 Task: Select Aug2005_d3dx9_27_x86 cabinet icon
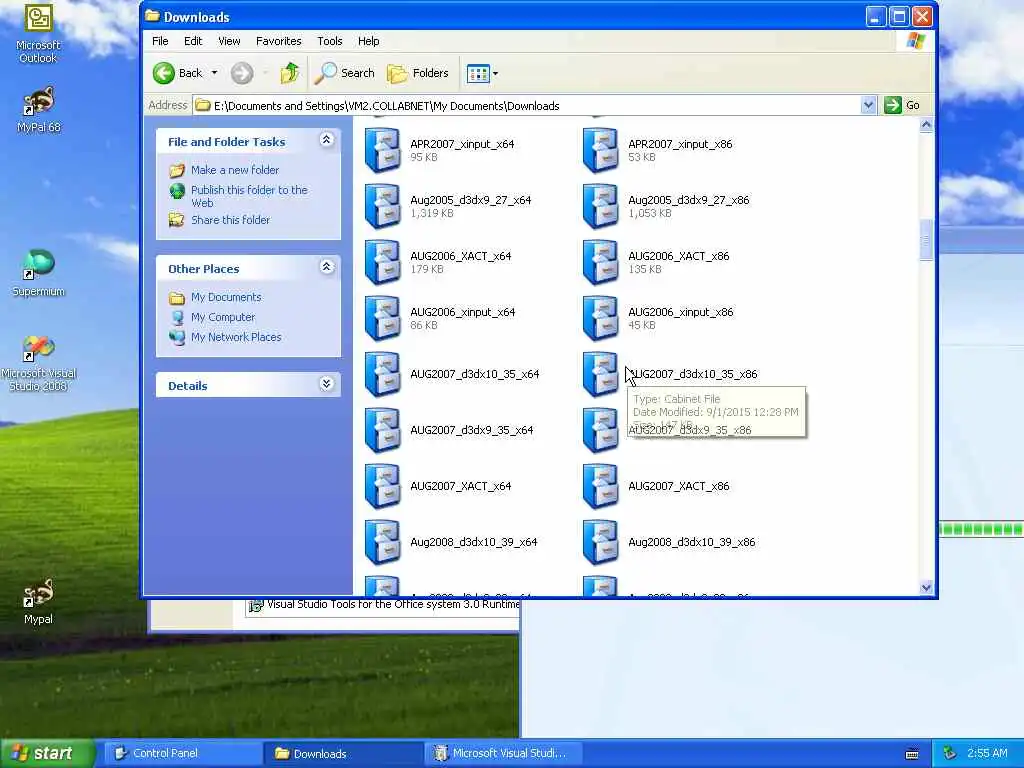coord(601,206)
